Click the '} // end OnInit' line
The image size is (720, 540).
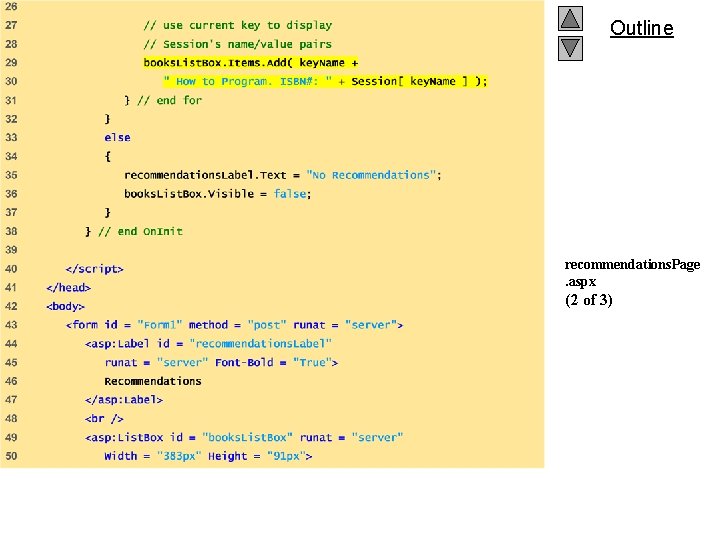click(134, 231)
